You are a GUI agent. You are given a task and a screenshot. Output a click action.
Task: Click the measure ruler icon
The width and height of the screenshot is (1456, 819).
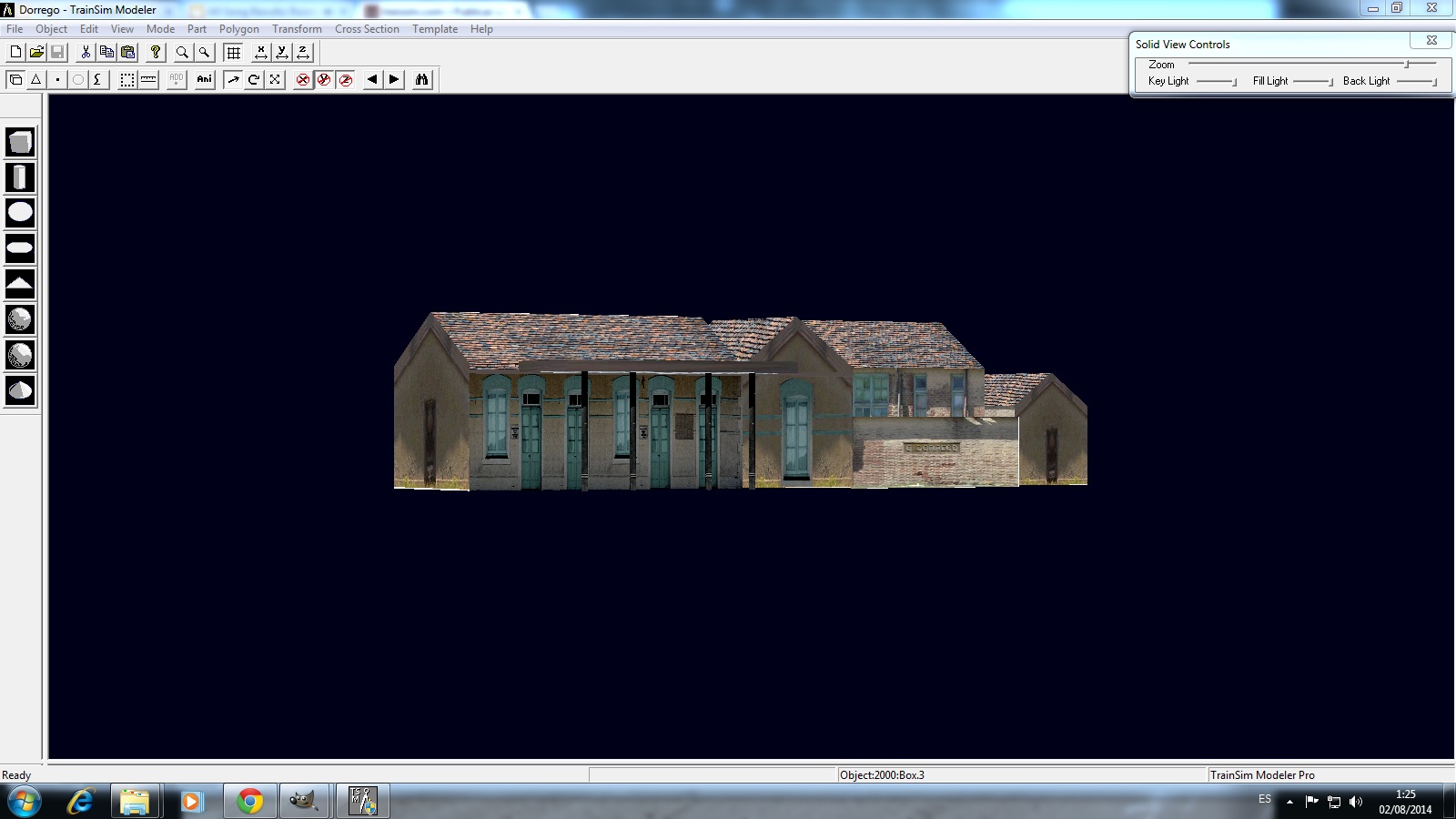click(x=148, y=80)
